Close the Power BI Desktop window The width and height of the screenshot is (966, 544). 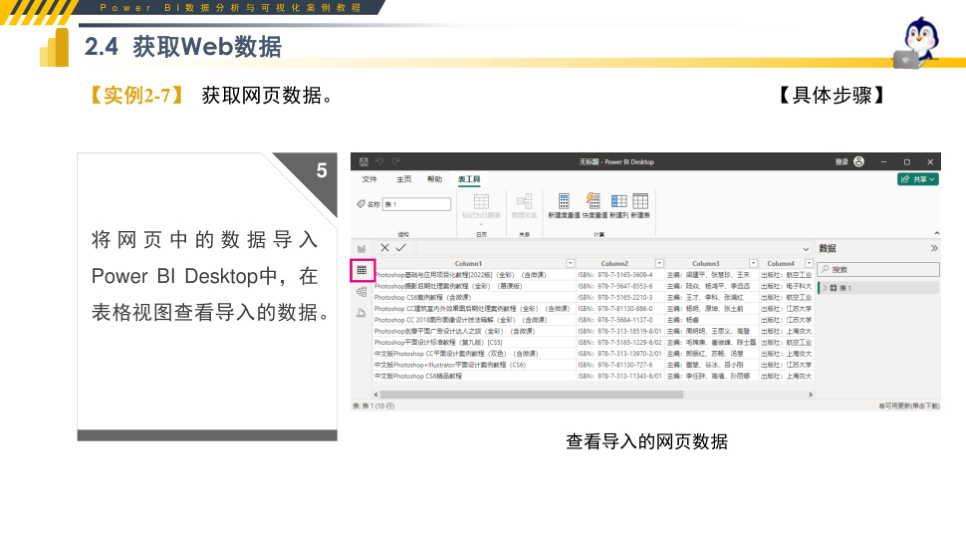coord(930,162)
